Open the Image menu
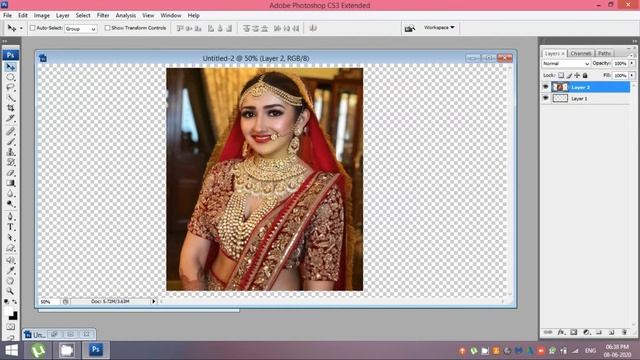Screen dimensions: 640x360 coord(42,16)
